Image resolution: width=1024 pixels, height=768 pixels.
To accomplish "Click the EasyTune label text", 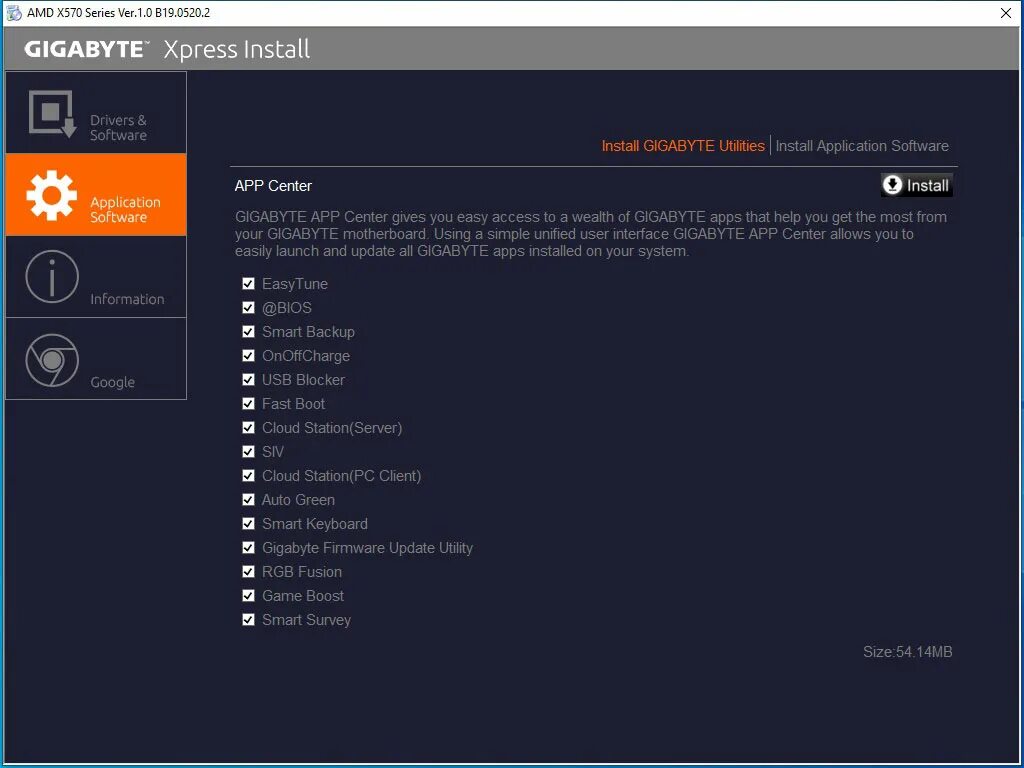I will 295,284.
